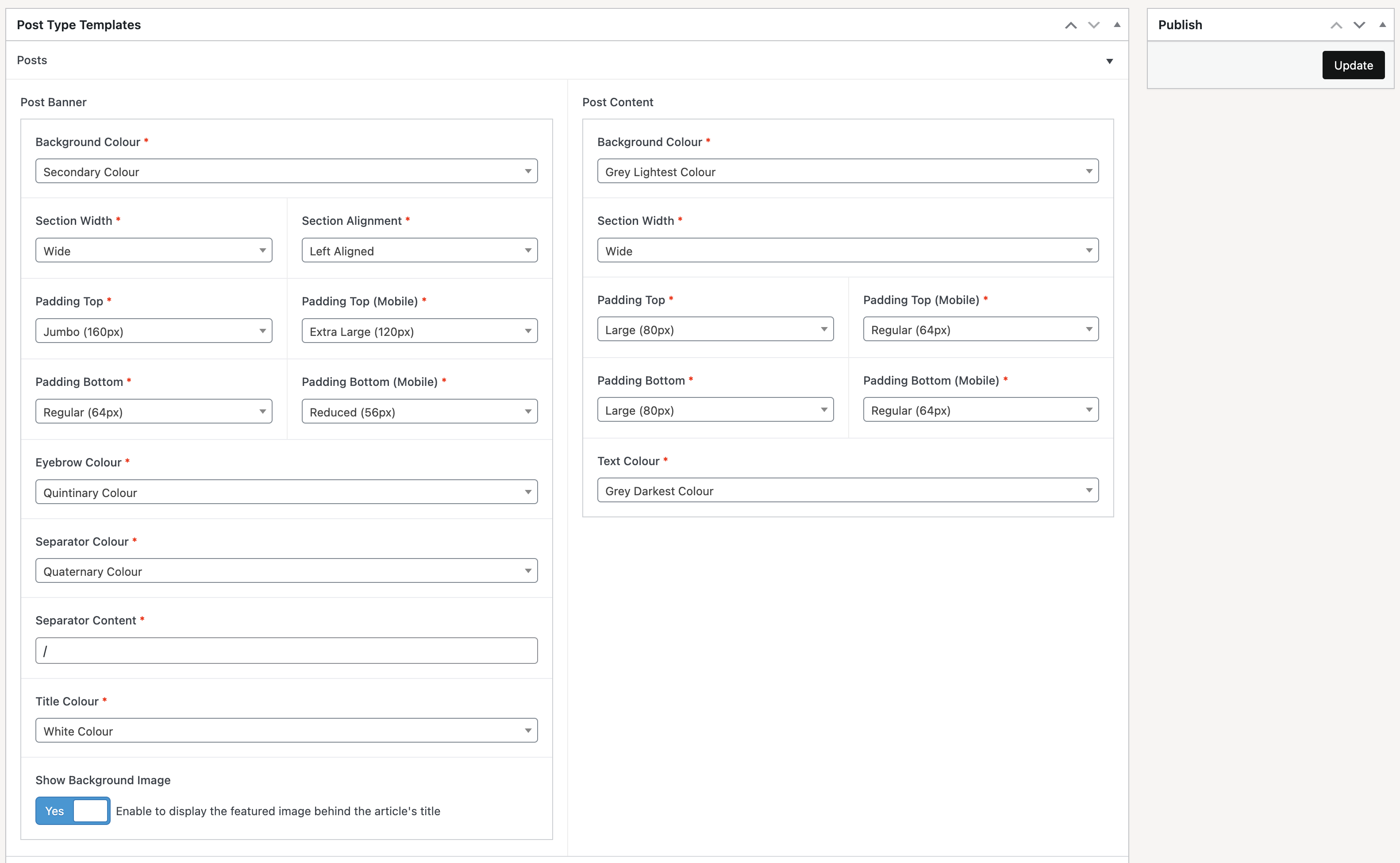The width and height of the screenshot is (1400, 863).
Task: Open Title Colour White Colour dropdown
Action: (286, 731)
